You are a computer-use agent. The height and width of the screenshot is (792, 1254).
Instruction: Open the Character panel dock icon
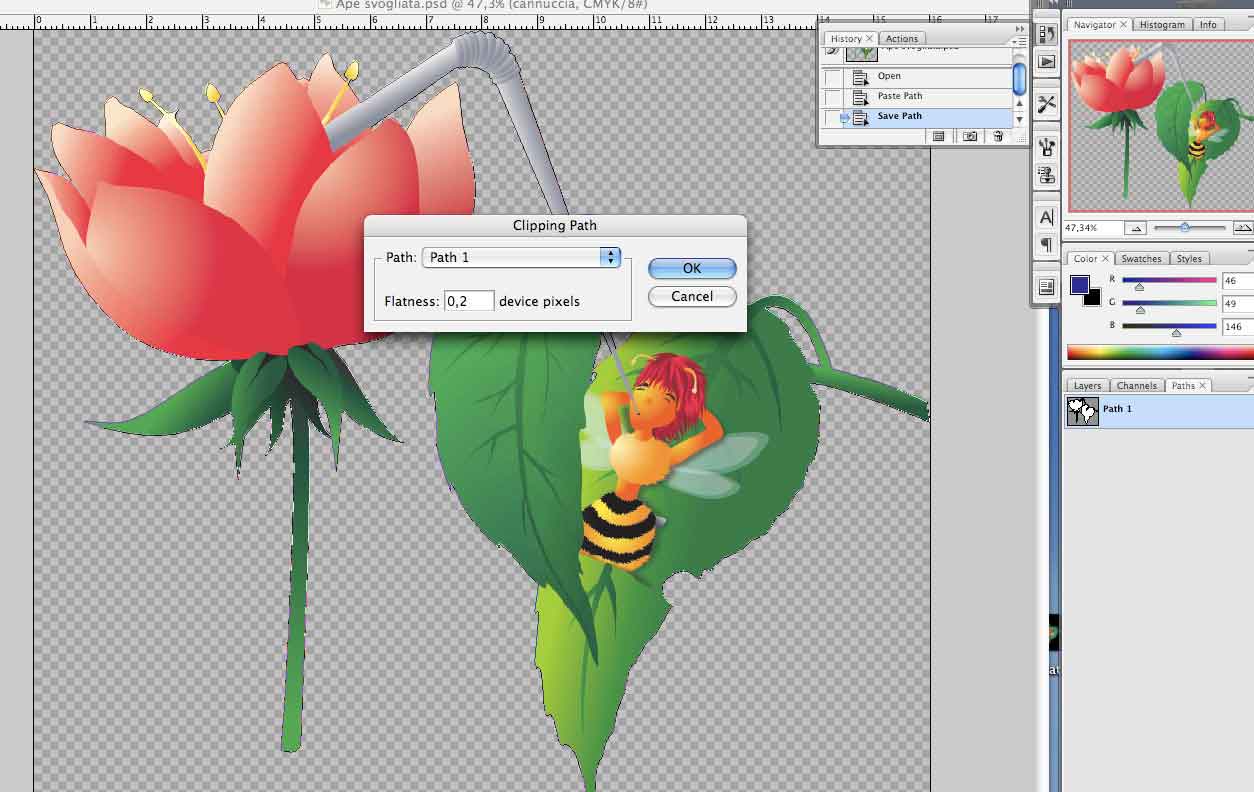1046,217
